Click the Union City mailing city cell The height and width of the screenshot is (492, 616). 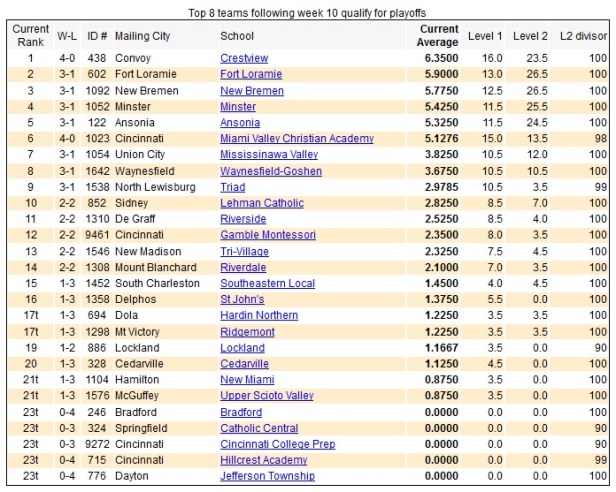(x=140, y=154)
